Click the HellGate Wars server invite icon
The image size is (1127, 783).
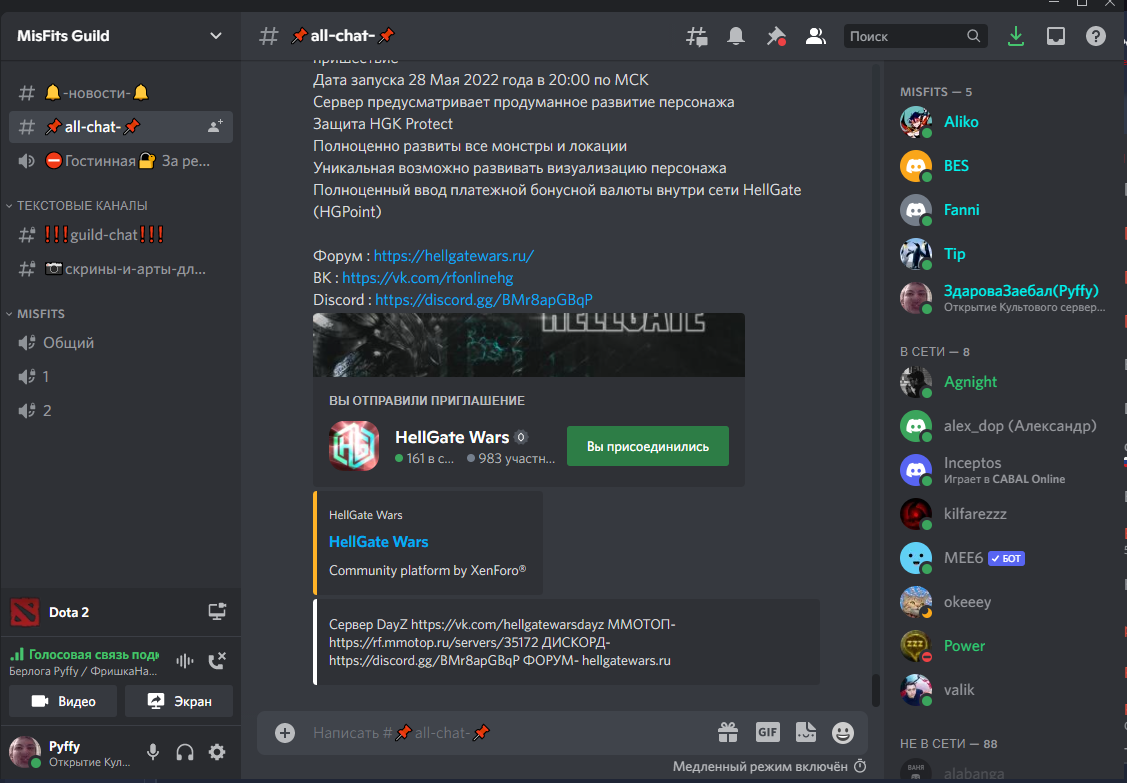354,446
